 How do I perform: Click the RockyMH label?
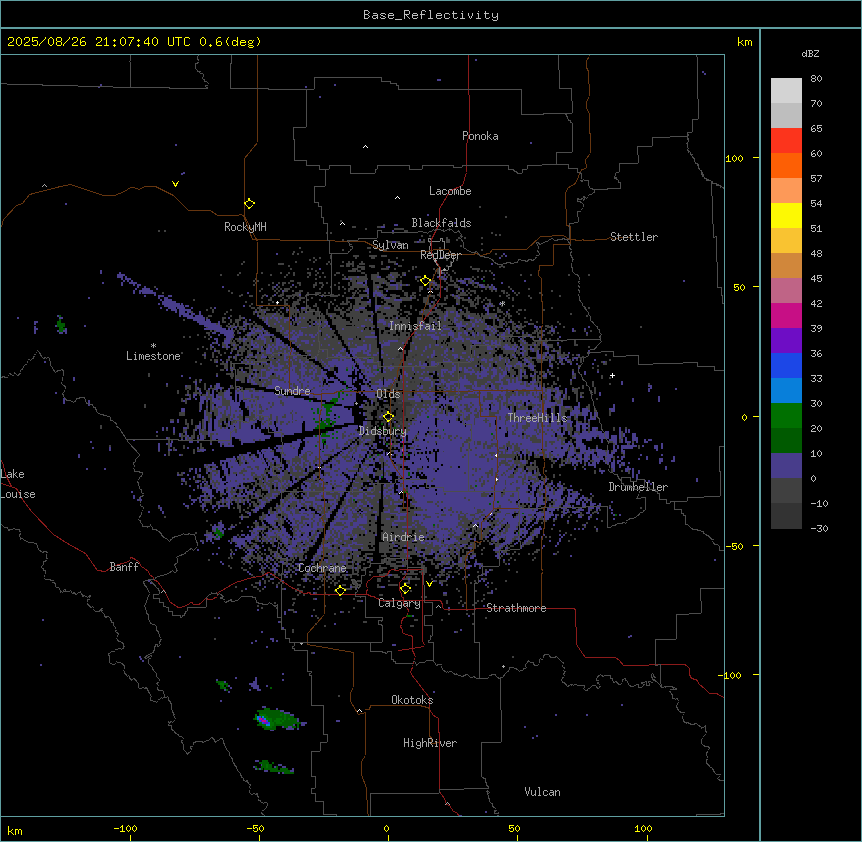[245, 227]
